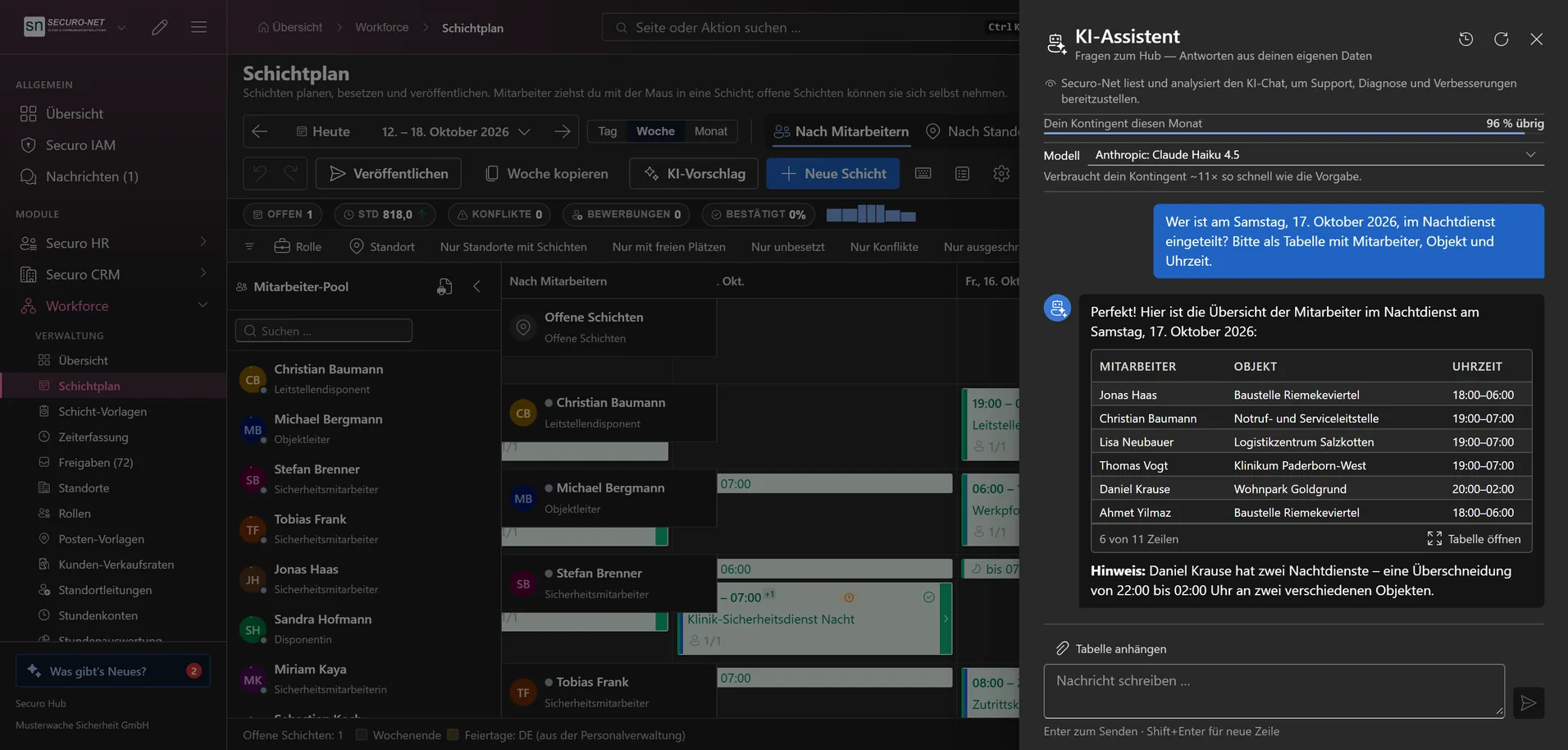Viewport: 1568px width, 750px height.
Task: Open keyboard shortcuts via the keyboard icon
Action: (923, 173)
